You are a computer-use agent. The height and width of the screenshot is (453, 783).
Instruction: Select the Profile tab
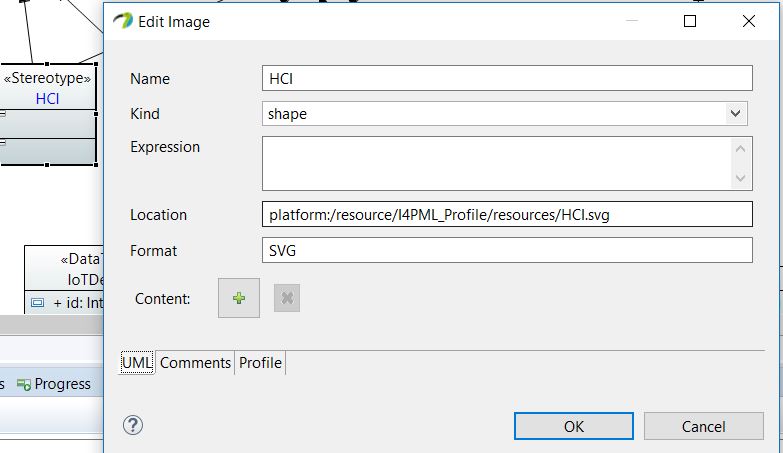click(260, 363)
